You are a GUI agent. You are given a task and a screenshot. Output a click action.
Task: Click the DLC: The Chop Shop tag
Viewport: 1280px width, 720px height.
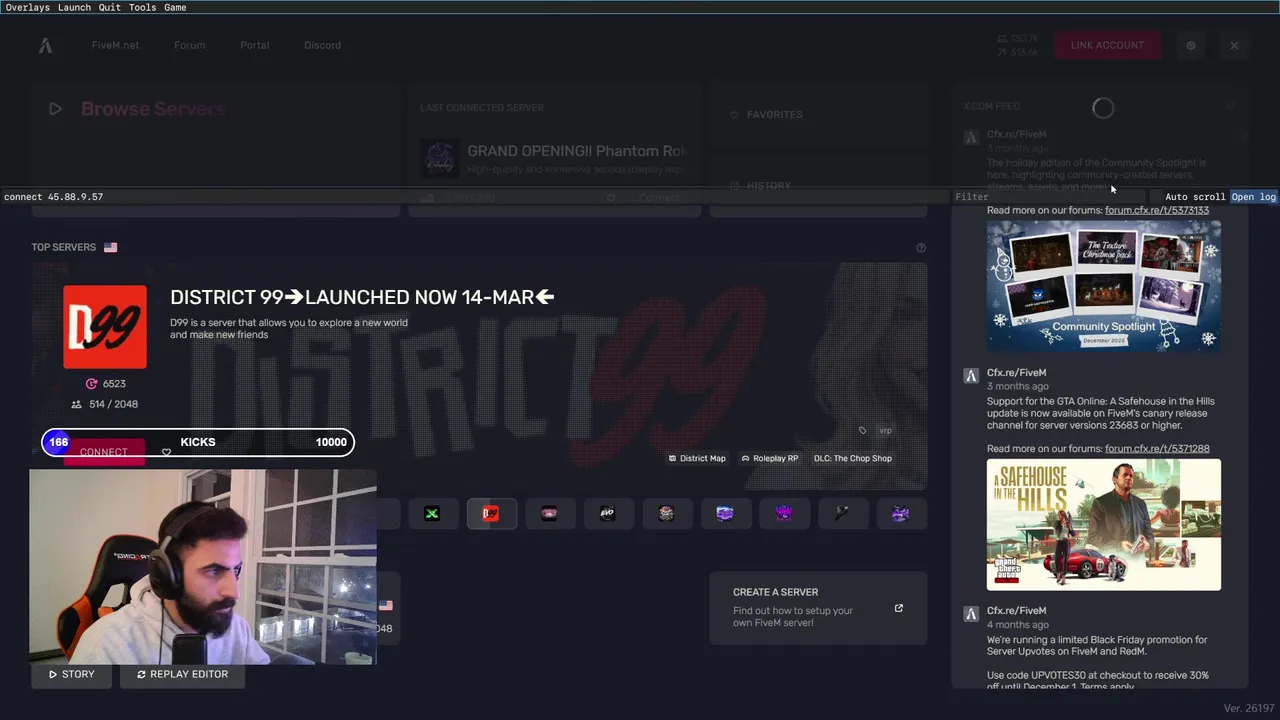(853, 458)
